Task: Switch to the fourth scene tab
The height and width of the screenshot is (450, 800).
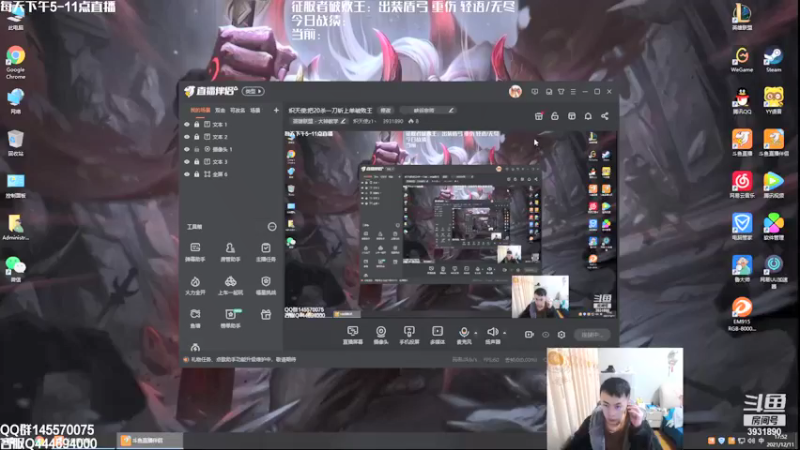Action: (x=255, y=110)
